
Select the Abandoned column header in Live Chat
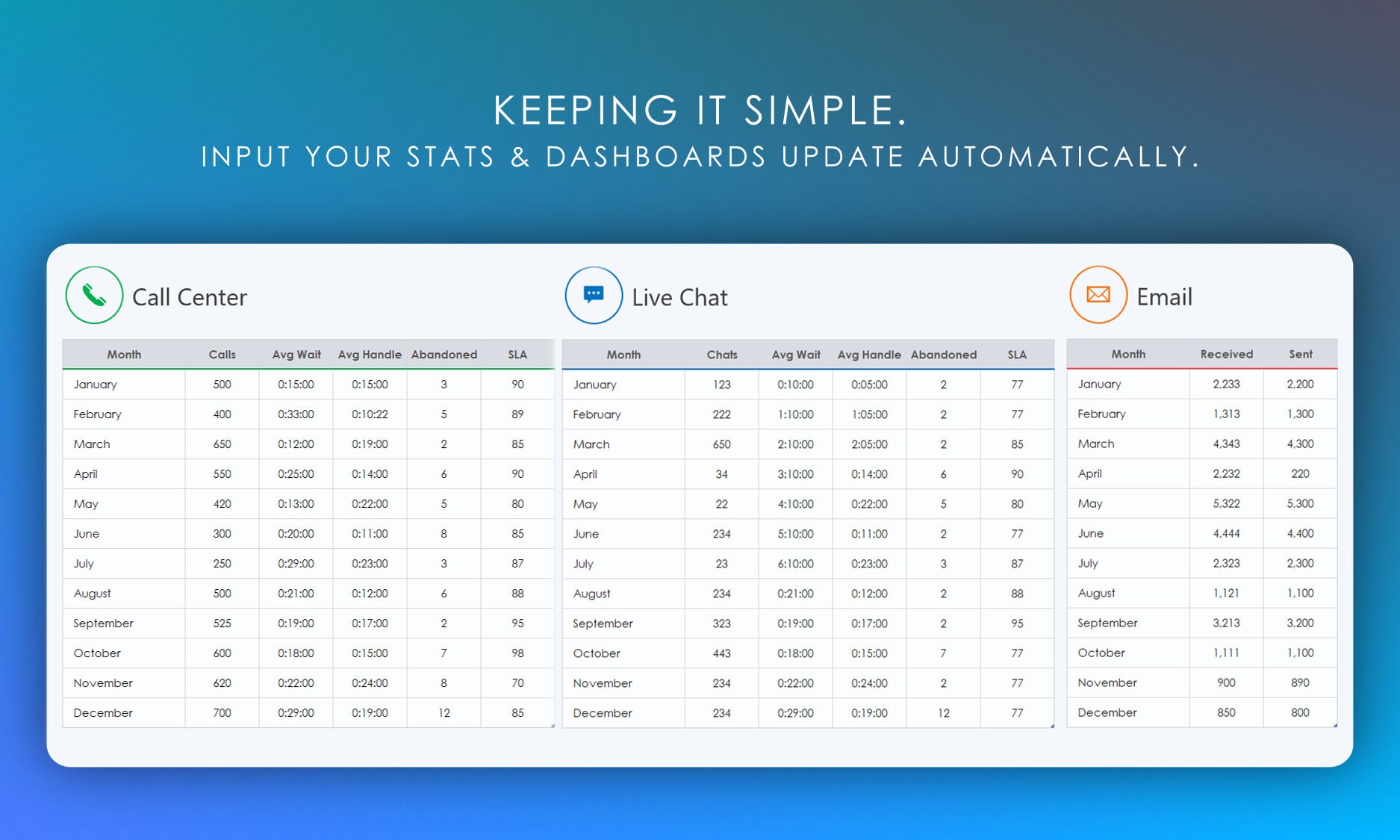click(943, 354)
